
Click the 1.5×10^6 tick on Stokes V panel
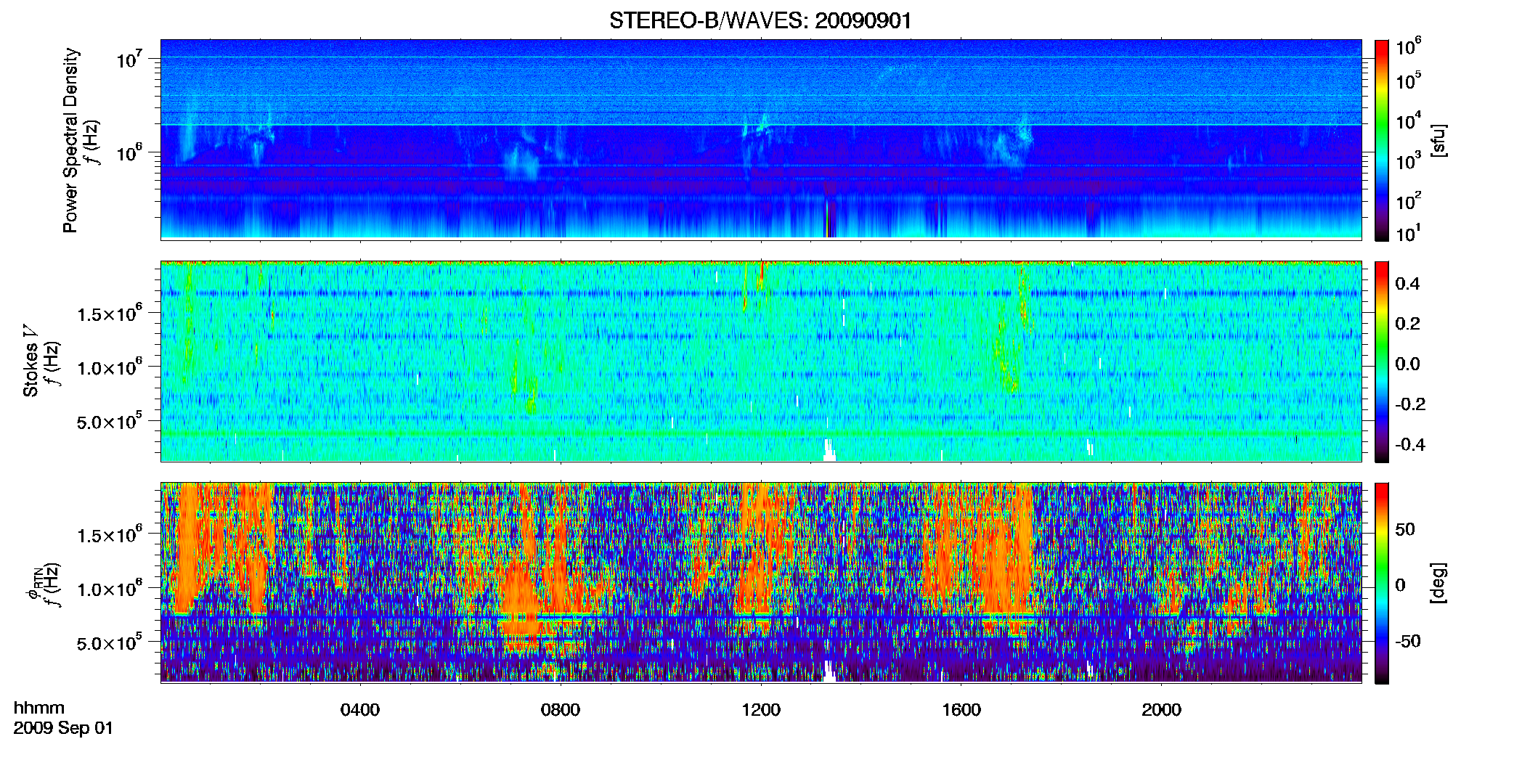pos(109,312)
